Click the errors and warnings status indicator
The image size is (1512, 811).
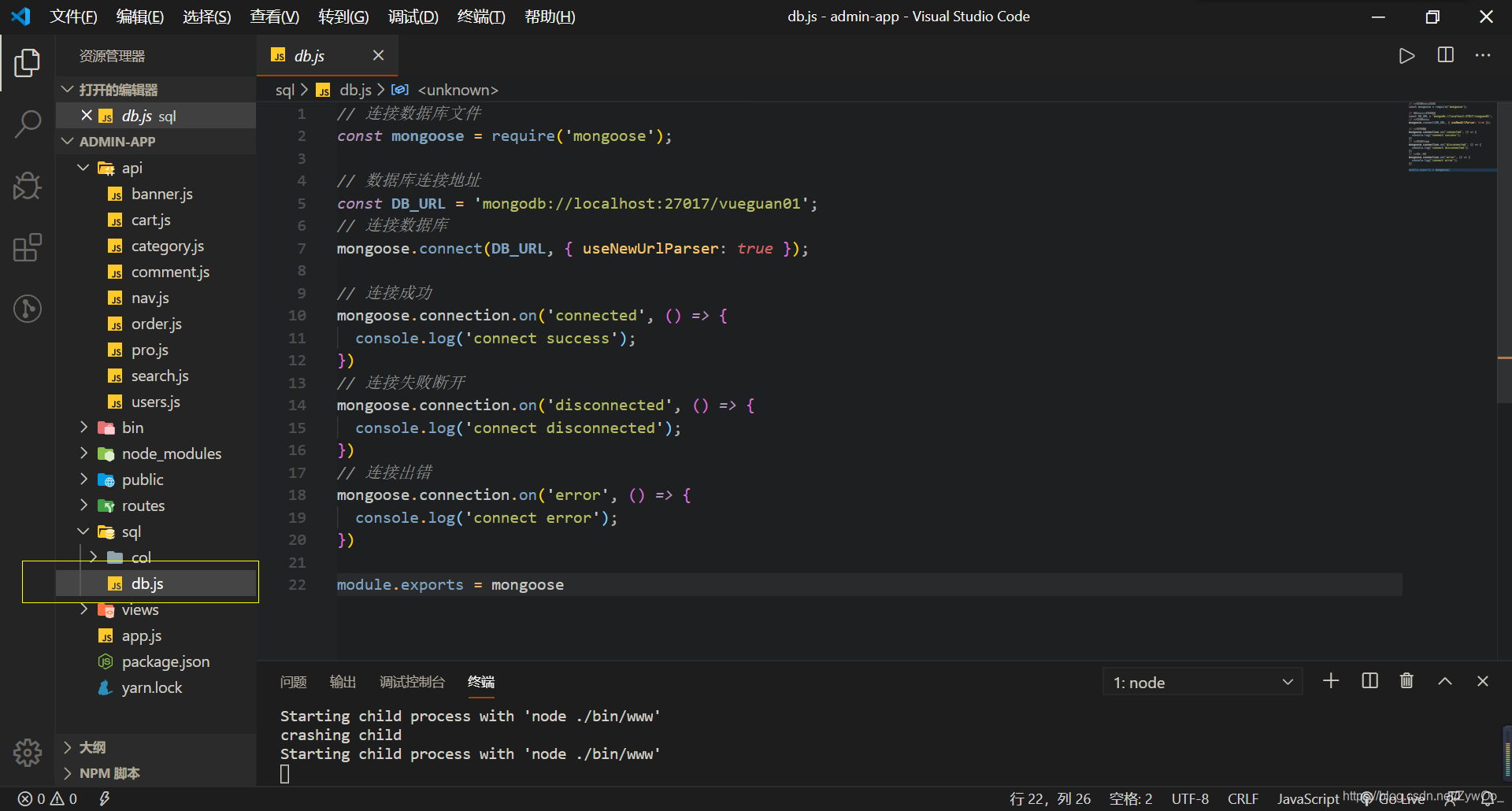click(x=47, y=799)
